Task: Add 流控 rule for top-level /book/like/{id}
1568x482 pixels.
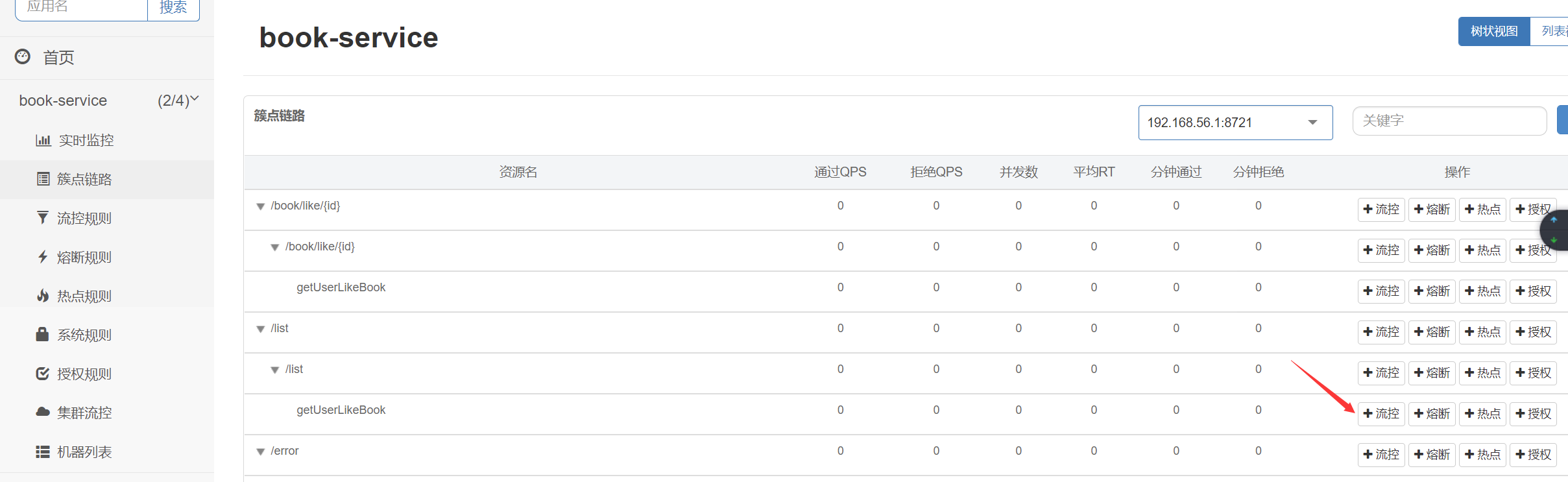Action: click(1381, 210)
